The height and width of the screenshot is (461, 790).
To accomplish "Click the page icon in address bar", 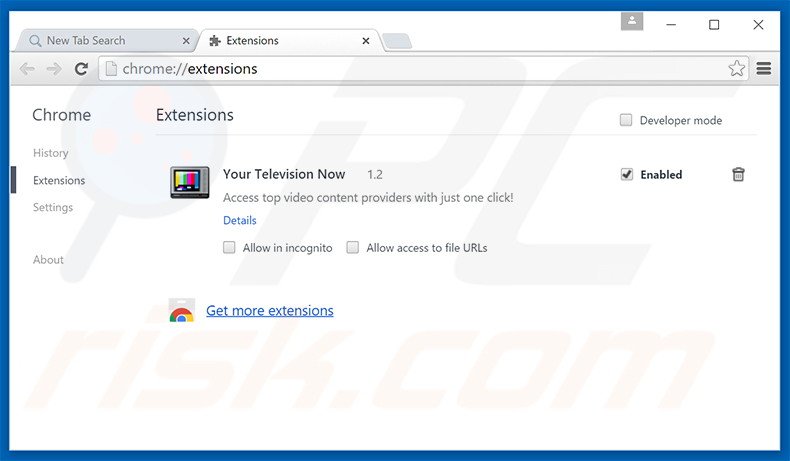I will pyautogui.click(x=111, y=69).
